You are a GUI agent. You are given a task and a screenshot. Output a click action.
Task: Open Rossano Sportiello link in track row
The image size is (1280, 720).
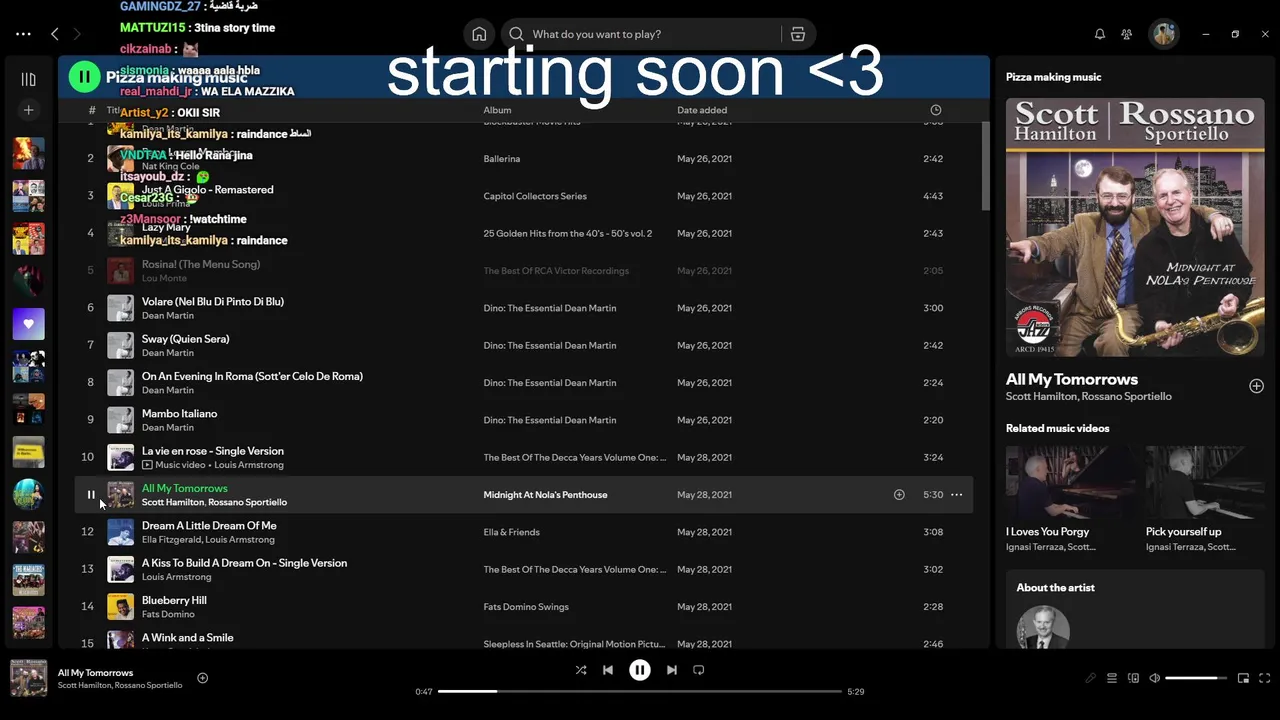pos(247,502)
